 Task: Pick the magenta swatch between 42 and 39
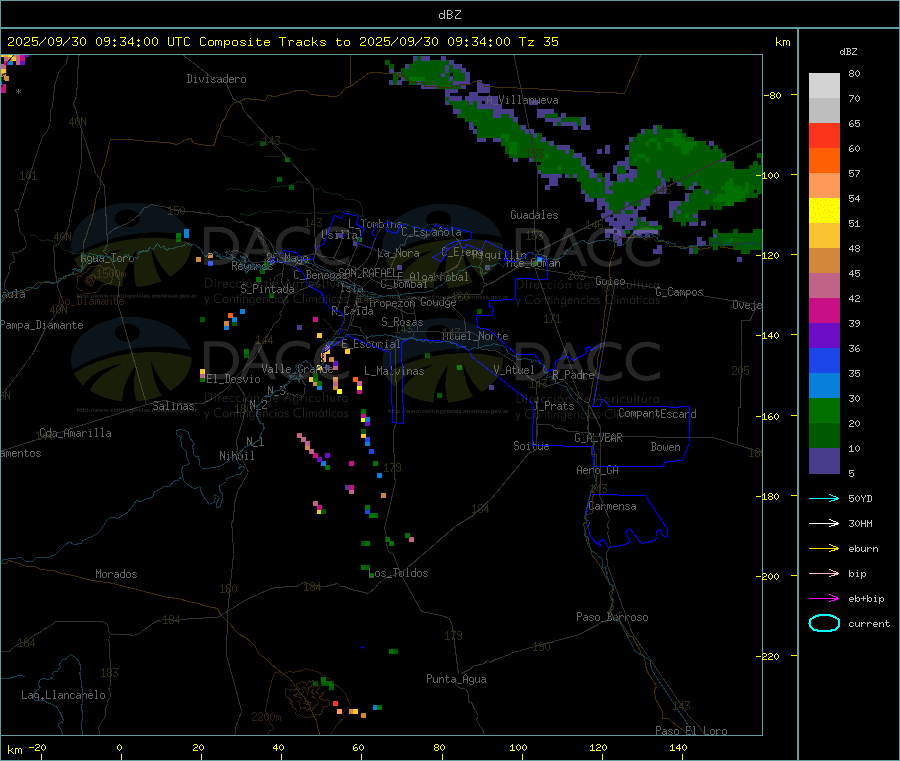824,310
